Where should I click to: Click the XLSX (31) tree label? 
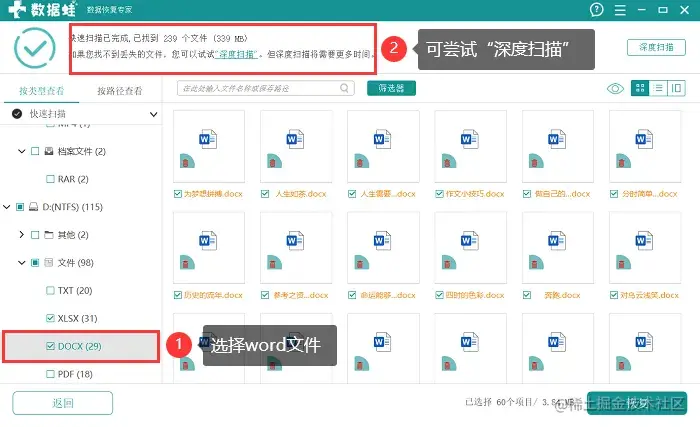pos(77,318)
